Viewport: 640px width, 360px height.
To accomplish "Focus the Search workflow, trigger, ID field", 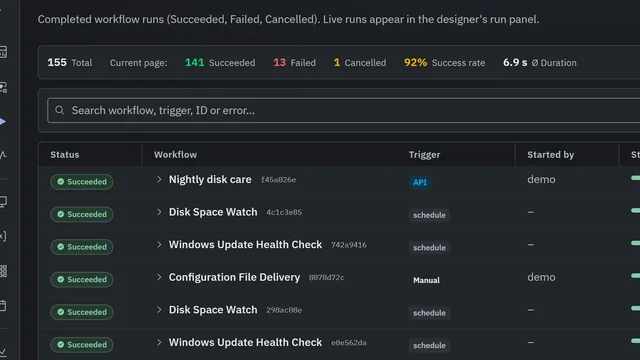I will coord(344,110).
